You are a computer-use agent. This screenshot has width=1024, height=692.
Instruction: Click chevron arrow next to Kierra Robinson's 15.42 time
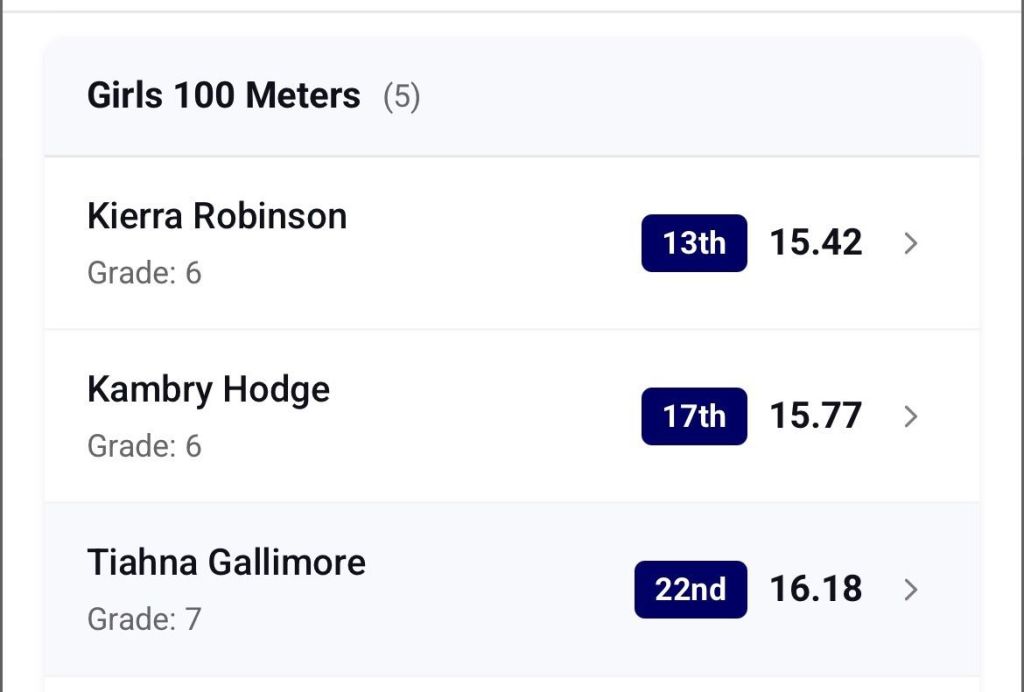point(910,243)
